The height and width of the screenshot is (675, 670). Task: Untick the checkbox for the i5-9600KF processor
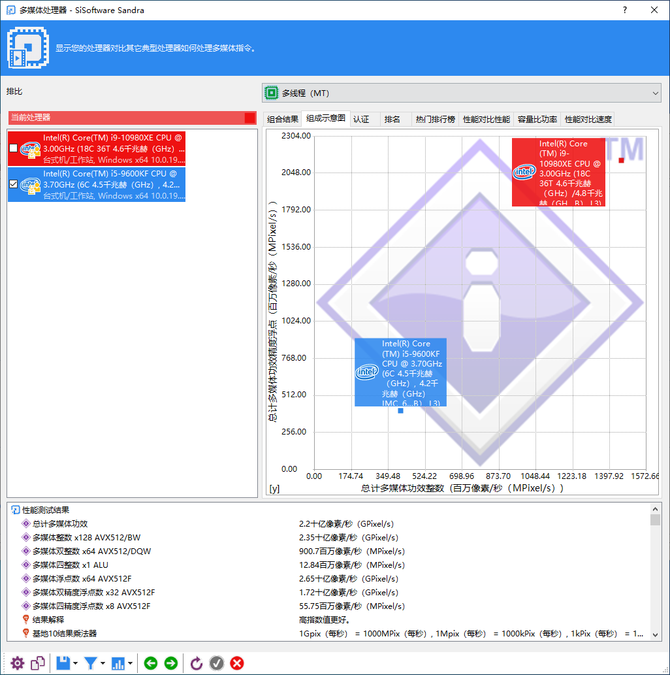point(13,184)
